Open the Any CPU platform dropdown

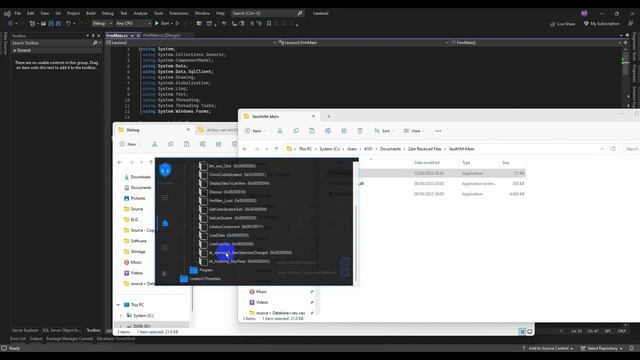133,24
